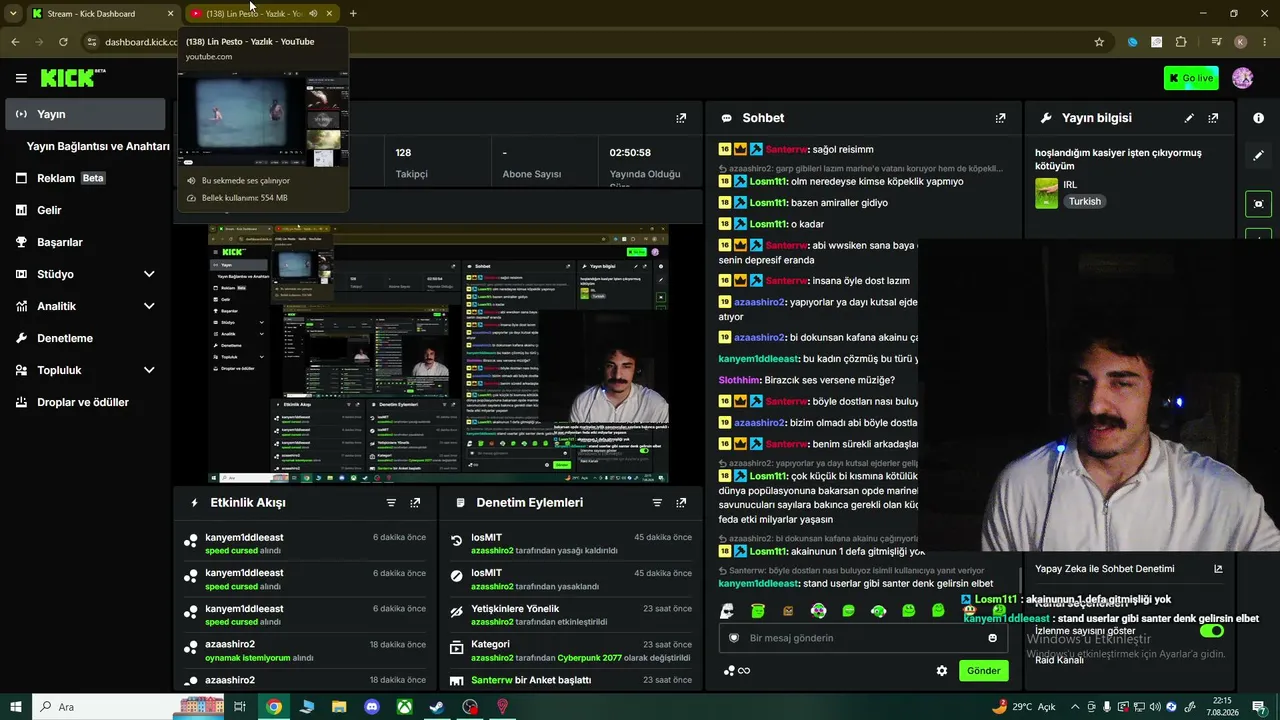Click the channel points infinity icon

(x=737, y=671)
